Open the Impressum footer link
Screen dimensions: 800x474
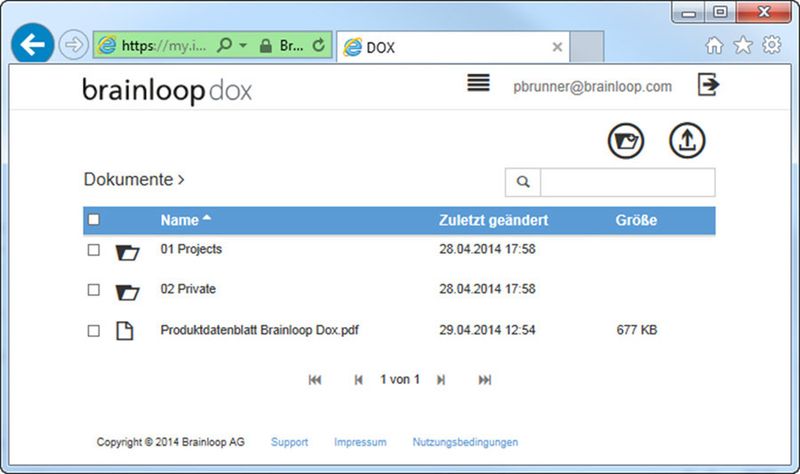tap(360, 442)
